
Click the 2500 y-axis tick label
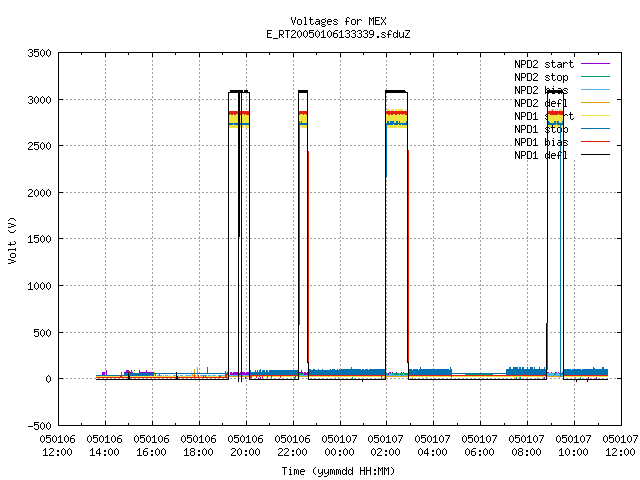(40, 146)
